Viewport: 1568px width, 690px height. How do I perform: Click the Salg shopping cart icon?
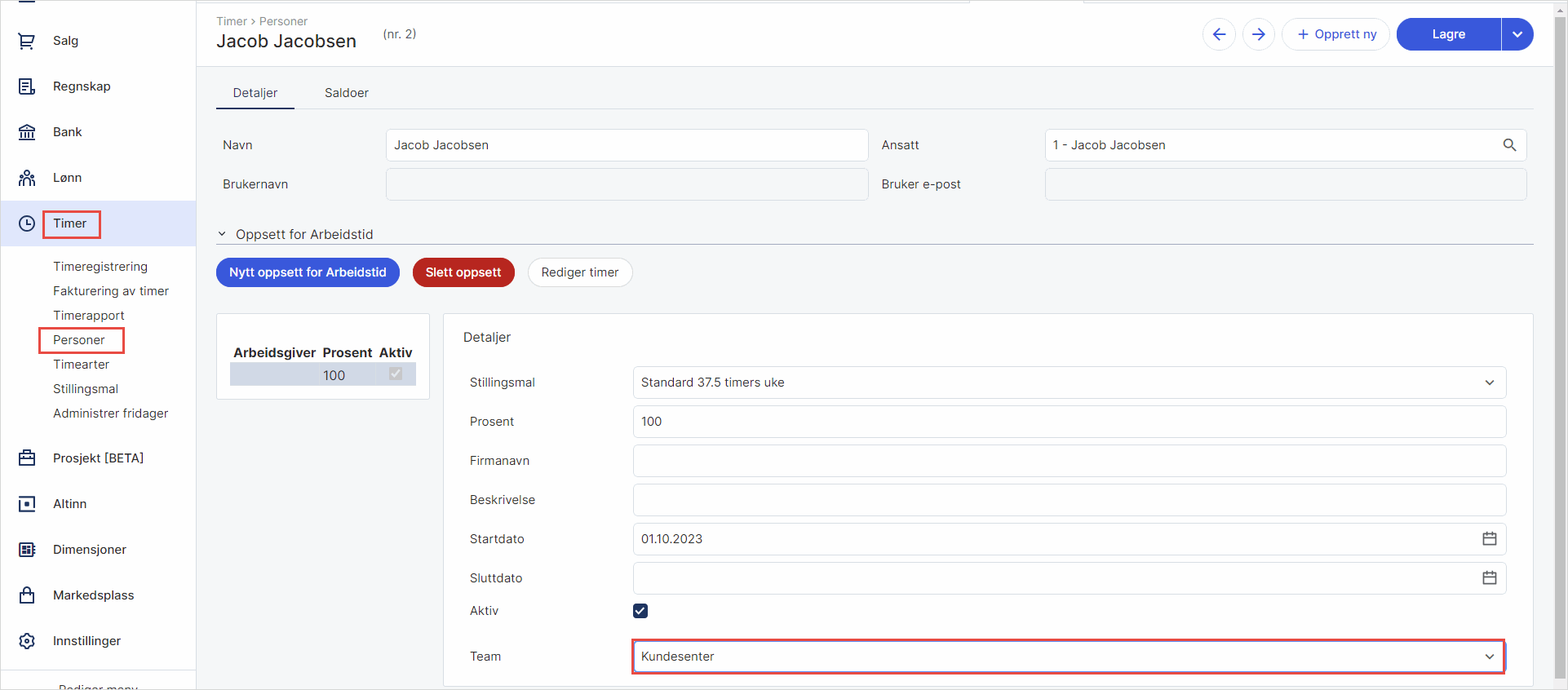click(27, 41)
